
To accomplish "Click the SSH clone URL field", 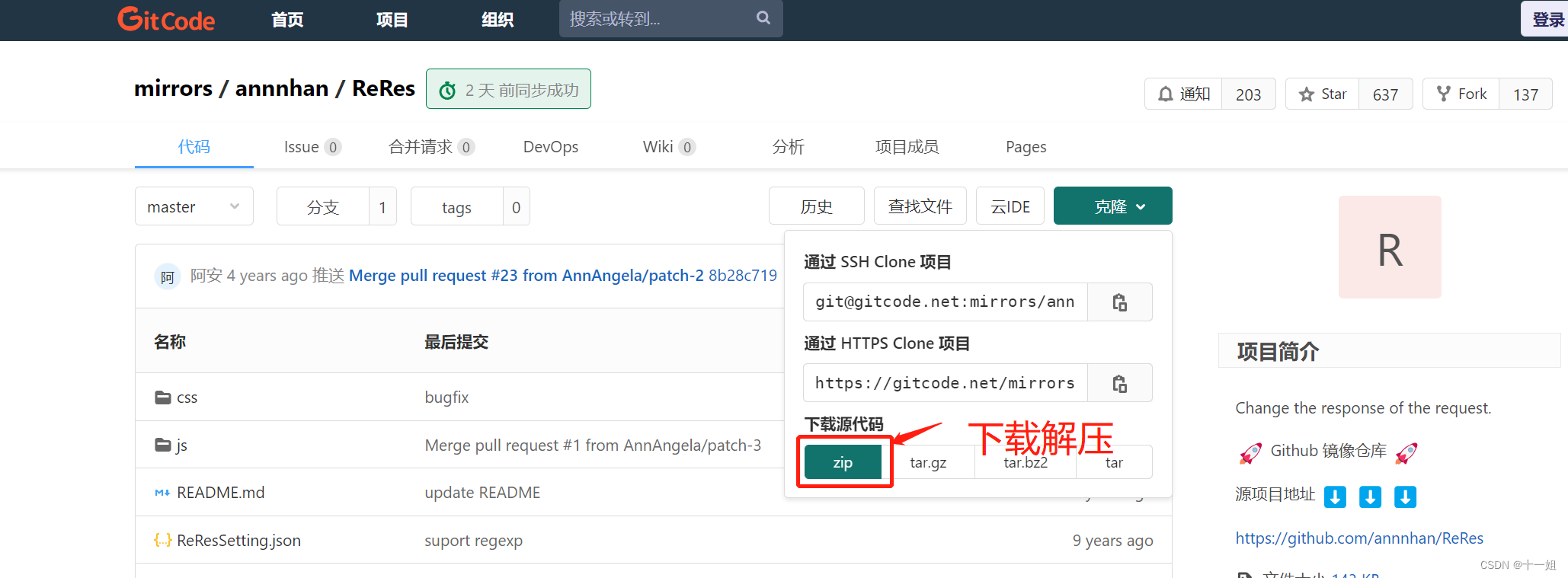I will [x=945, y=302].
